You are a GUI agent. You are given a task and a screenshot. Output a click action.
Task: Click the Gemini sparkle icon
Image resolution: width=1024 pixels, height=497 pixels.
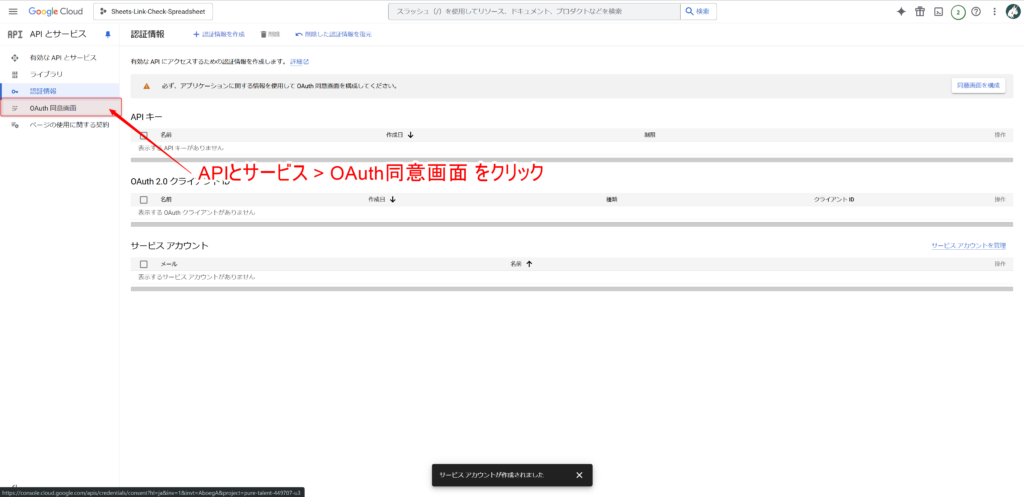point(901,11)
